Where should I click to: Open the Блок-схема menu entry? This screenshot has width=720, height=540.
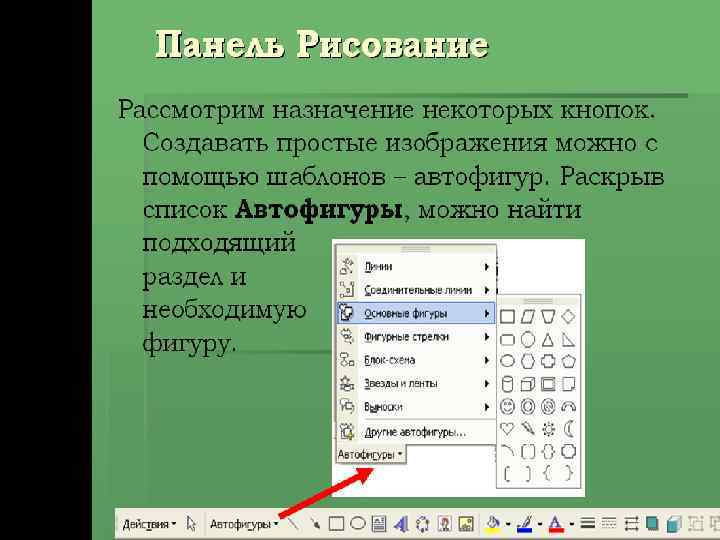click(x=416, y=360)
